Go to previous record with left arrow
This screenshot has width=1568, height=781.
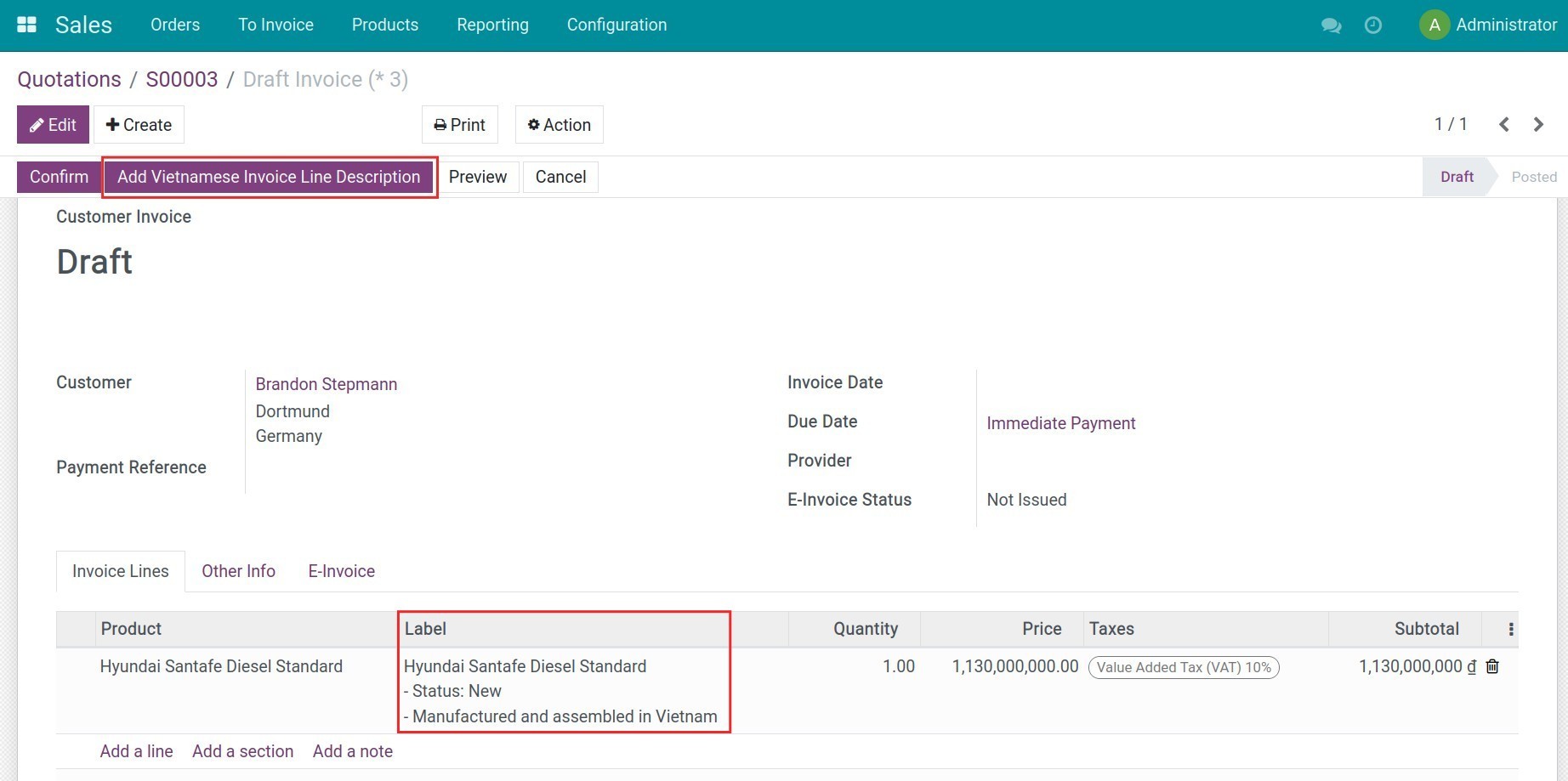pos(1504,124)
